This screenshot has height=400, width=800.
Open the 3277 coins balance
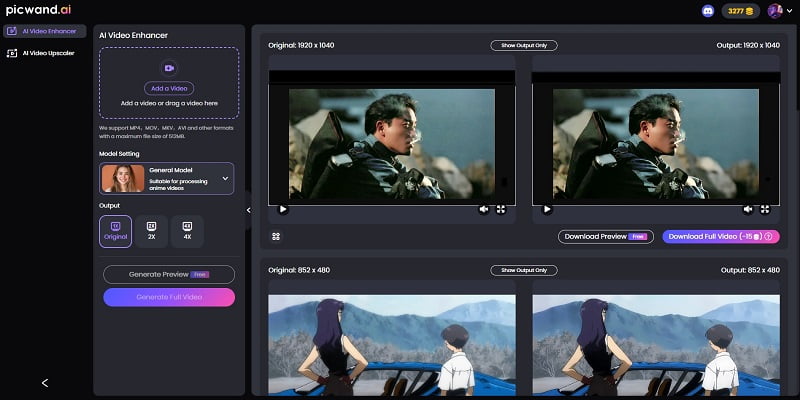tap(740, 11)
